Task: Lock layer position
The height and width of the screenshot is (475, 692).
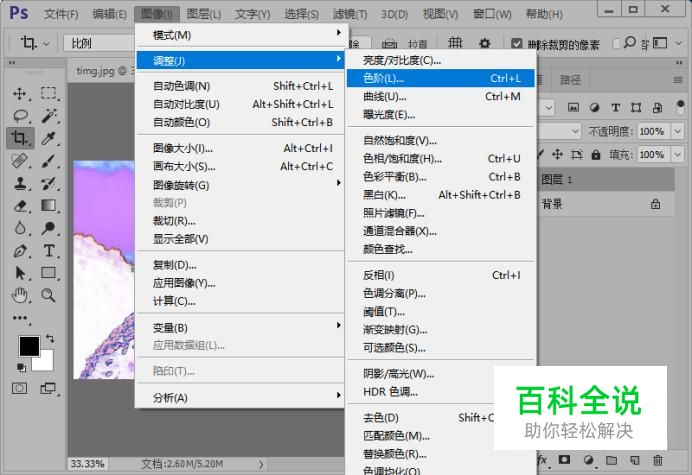Action: (557, 155)
